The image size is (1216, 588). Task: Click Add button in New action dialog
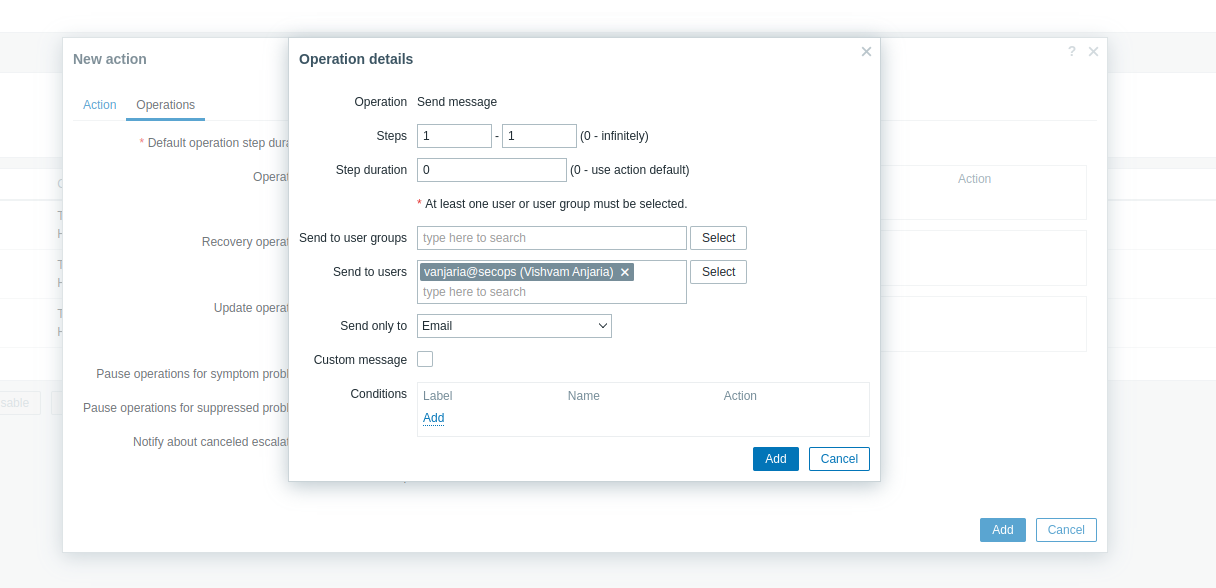(x=1002, y=530)
